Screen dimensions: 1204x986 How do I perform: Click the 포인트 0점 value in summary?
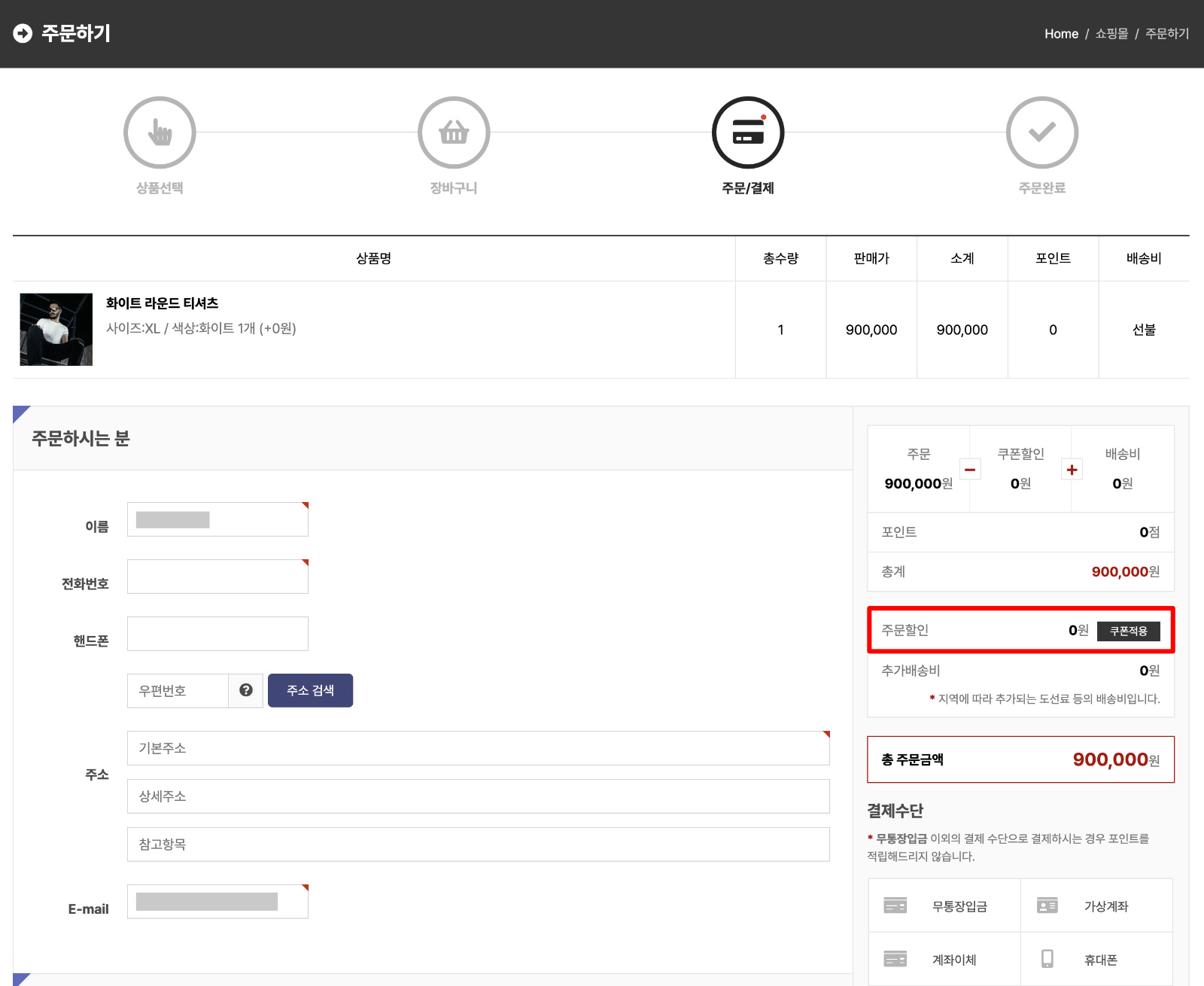click(x=1149, y=532)
